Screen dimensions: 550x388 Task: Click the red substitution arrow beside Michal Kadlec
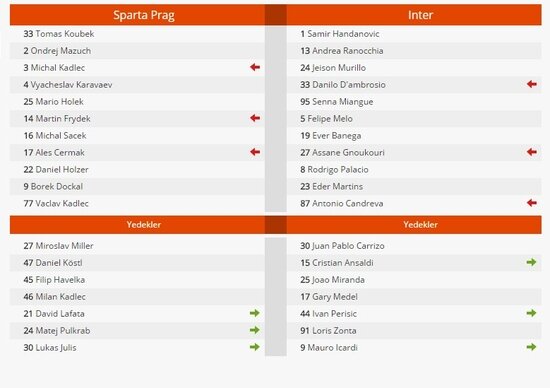coord(255,67)
